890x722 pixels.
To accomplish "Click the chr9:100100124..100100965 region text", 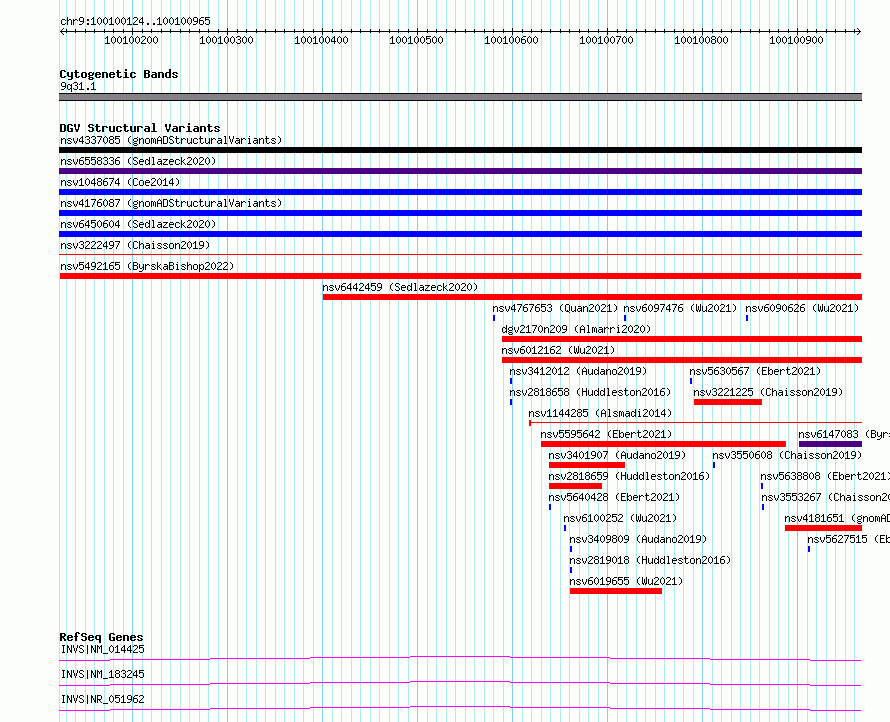I will [x=135, y=21].
